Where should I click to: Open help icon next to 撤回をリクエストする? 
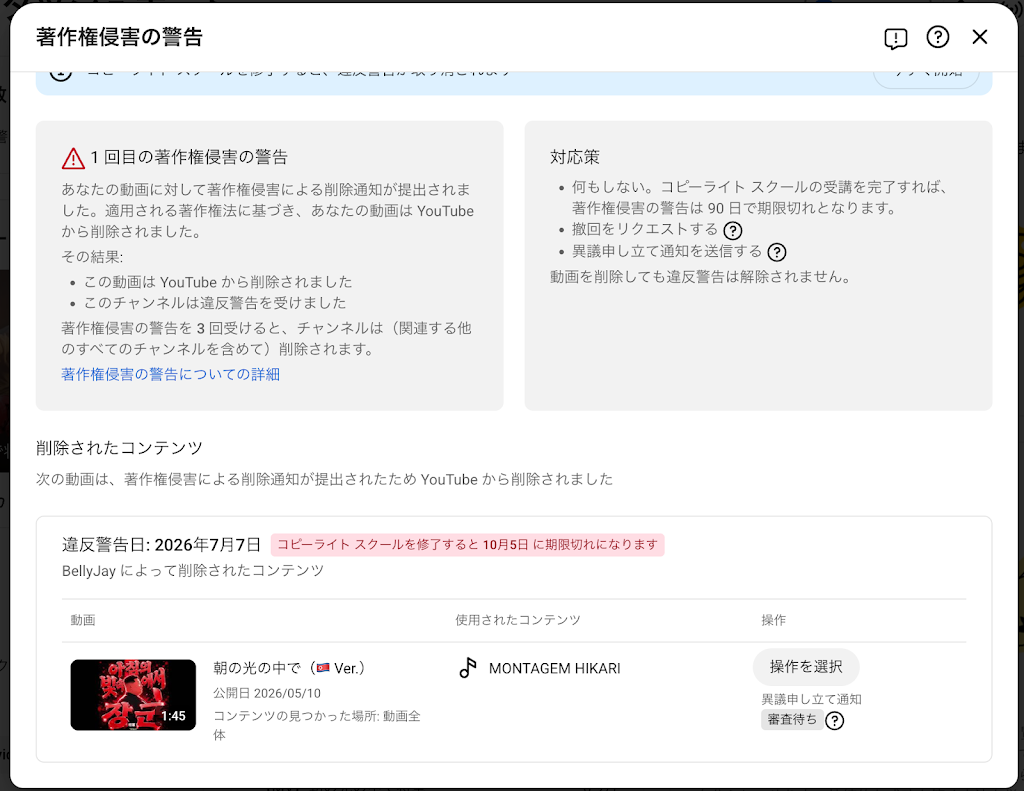click(x=733, y=231)
